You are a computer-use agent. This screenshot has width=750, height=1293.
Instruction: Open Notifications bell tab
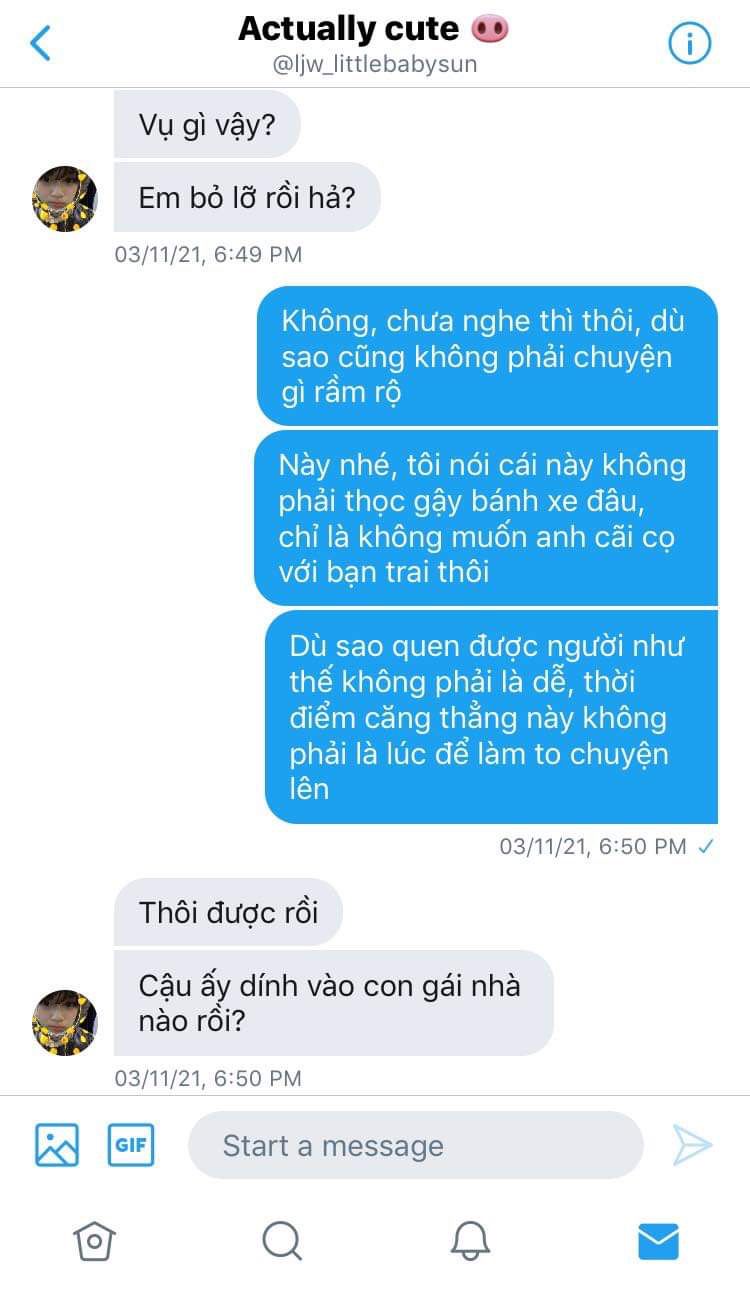pos(470,1241)
